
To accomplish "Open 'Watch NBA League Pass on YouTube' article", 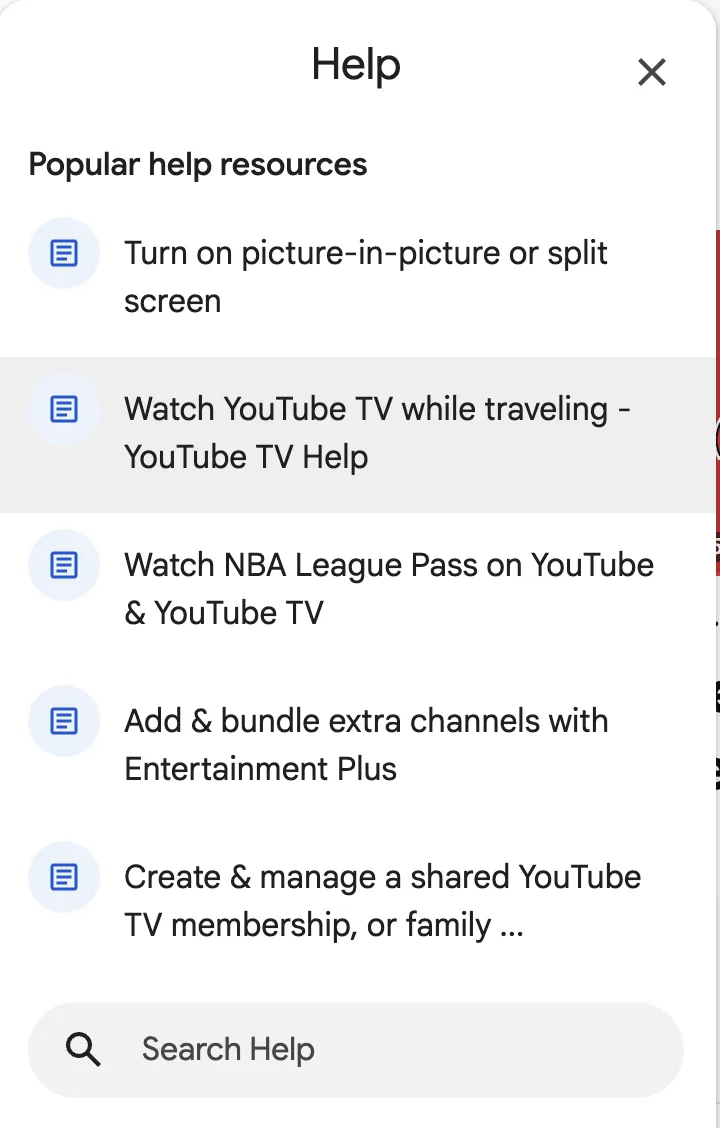I will pyautogui.click(x=357, y=591).
